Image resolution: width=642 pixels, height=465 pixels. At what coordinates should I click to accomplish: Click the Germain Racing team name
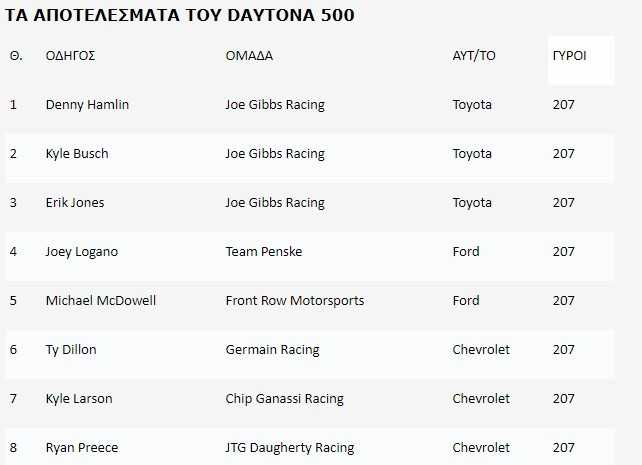pyautogui.click(x=273, y=350)
